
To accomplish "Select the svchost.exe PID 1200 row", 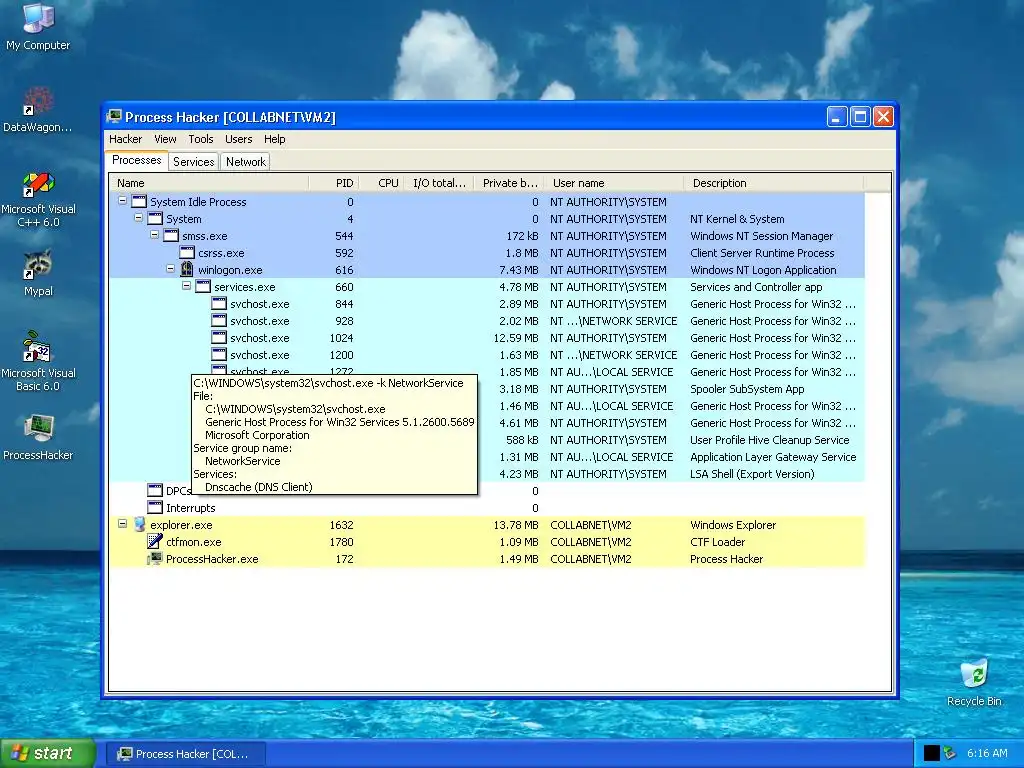I will (x=487, y=355).
